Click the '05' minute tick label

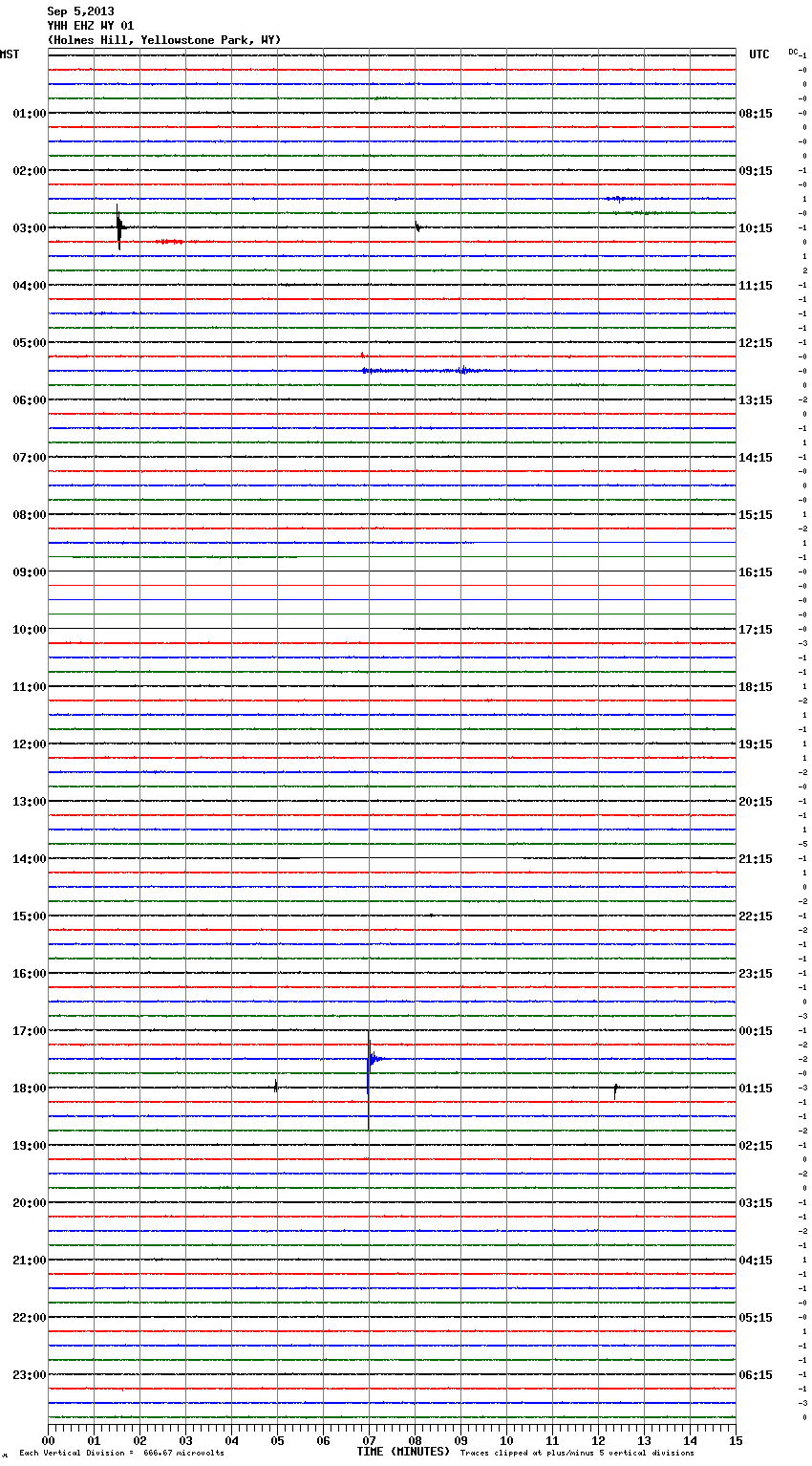[277, 1441]
